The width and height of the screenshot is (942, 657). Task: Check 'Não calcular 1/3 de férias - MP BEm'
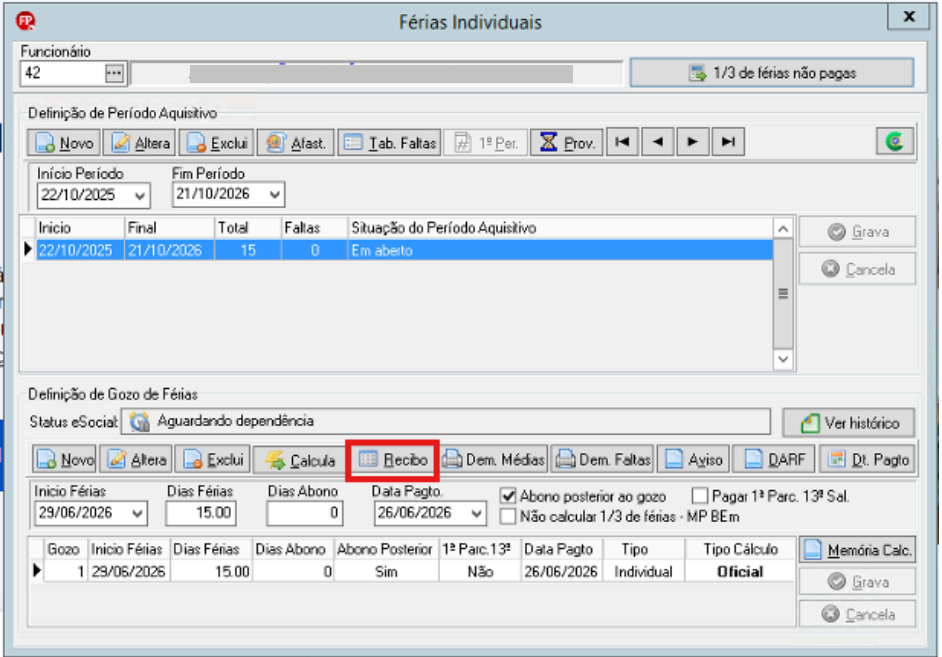508,516
